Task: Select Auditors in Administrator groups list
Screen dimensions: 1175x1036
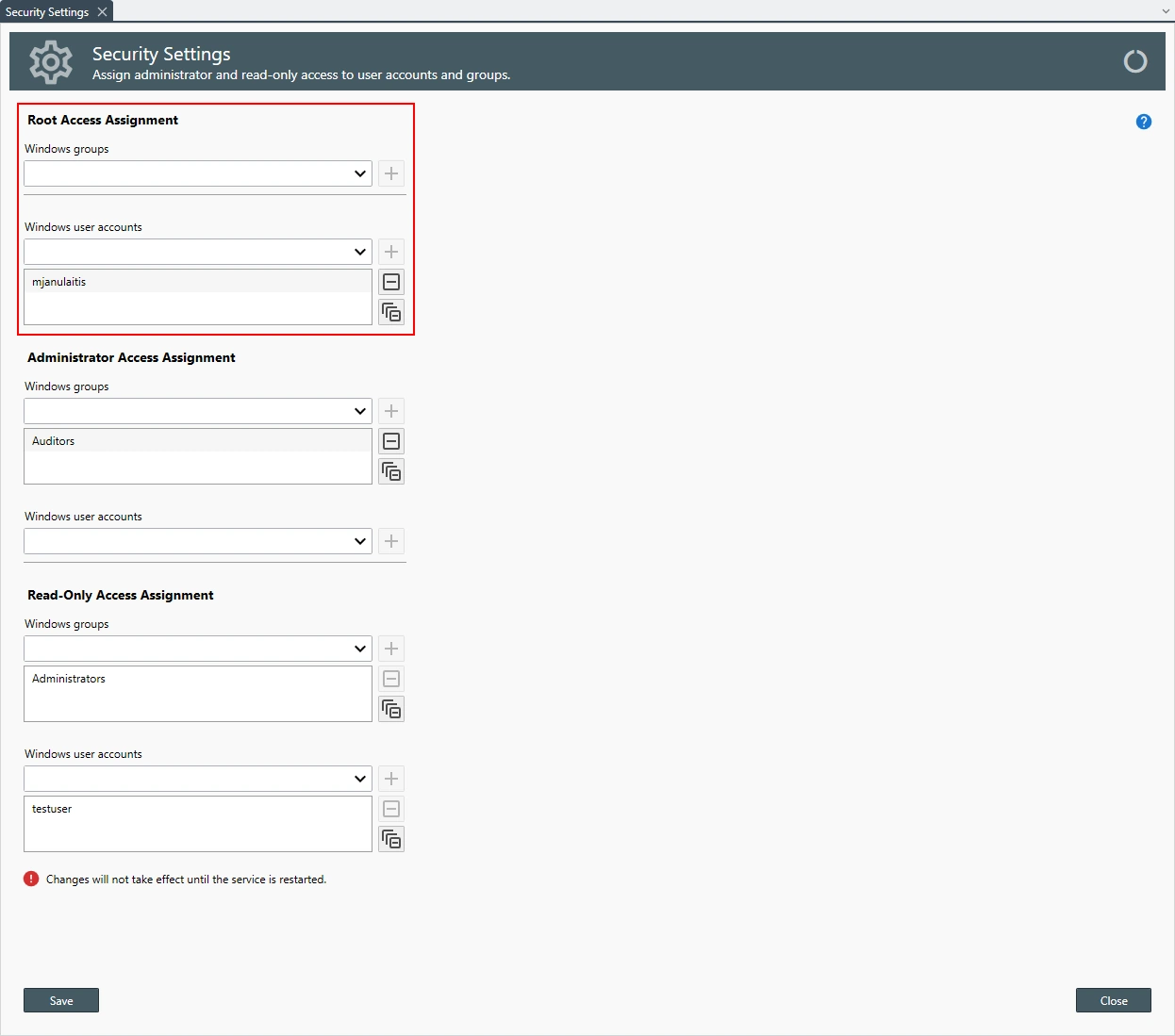Action: (198, 441)
